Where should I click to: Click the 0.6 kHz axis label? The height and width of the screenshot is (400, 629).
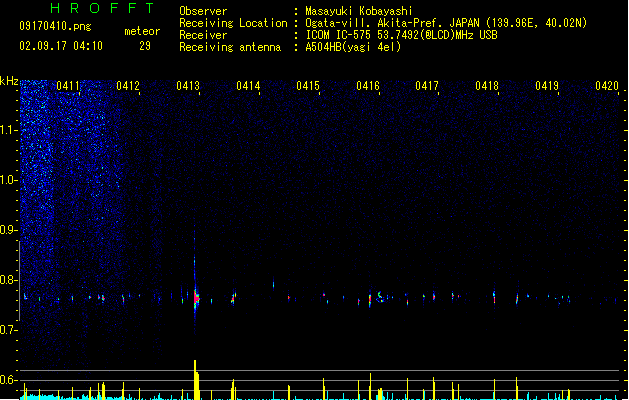pos(8,380)
